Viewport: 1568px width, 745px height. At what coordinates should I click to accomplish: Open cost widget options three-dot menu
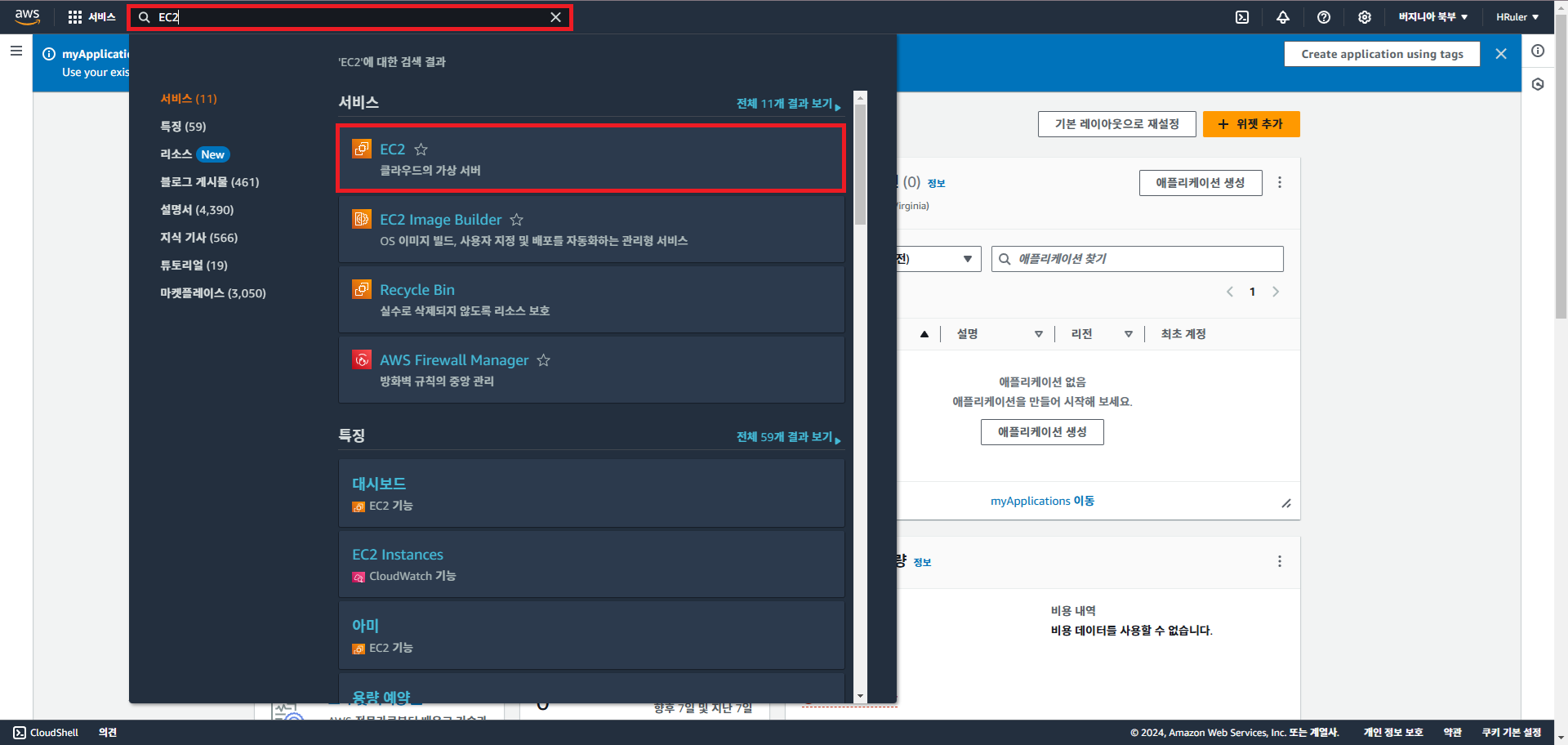coord(1280,562)
